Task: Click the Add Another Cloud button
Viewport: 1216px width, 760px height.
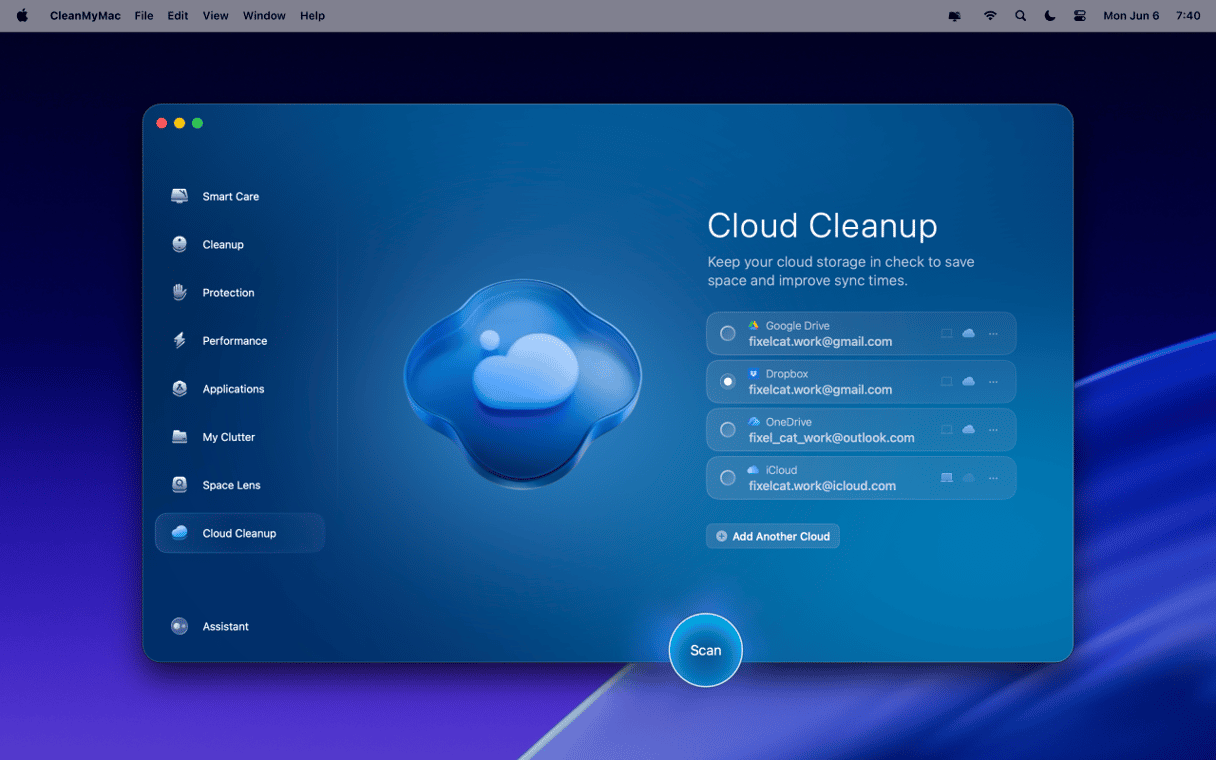Action: (773, 537)
